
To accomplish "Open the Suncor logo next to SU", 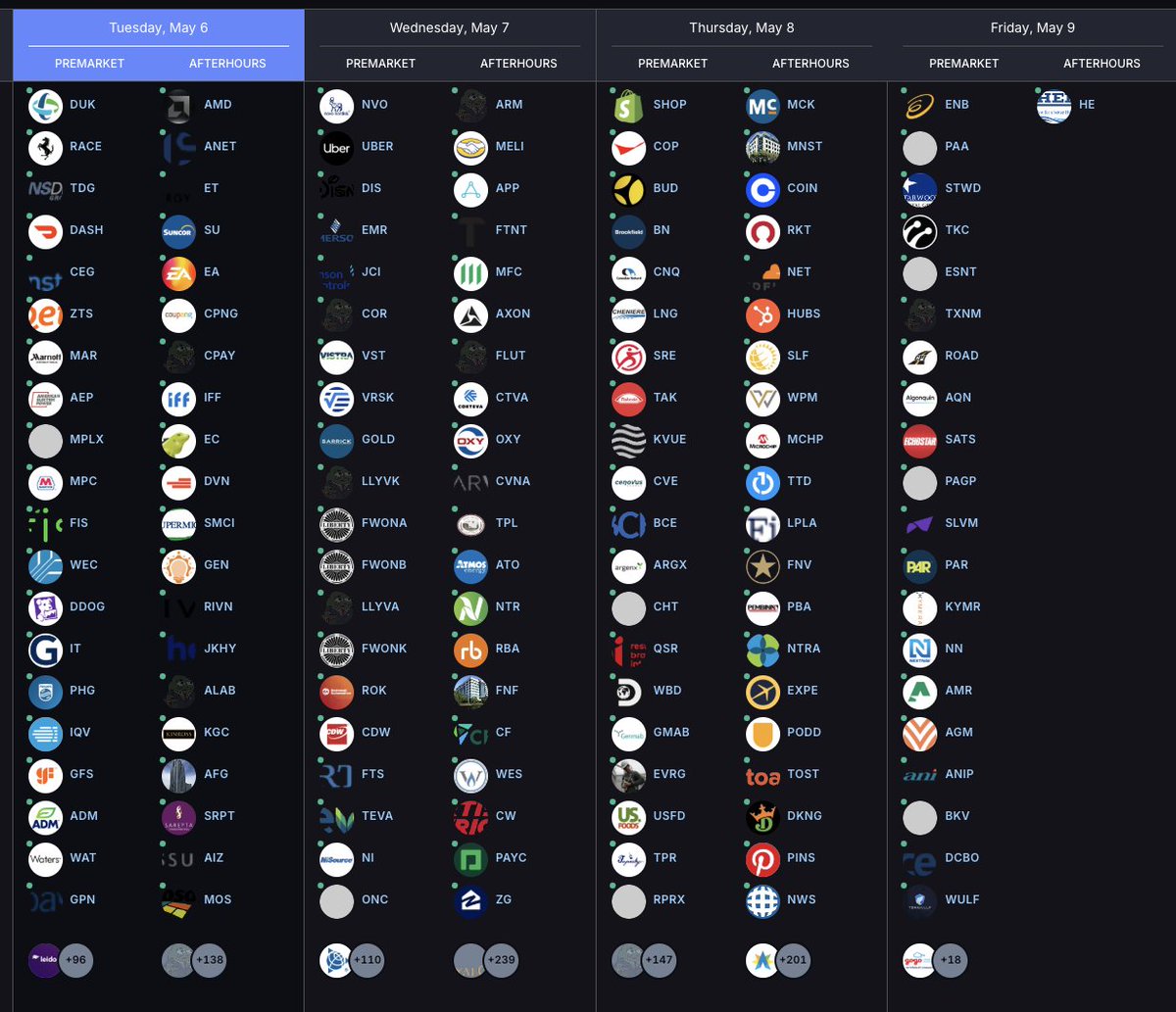I will coord(178,230).
